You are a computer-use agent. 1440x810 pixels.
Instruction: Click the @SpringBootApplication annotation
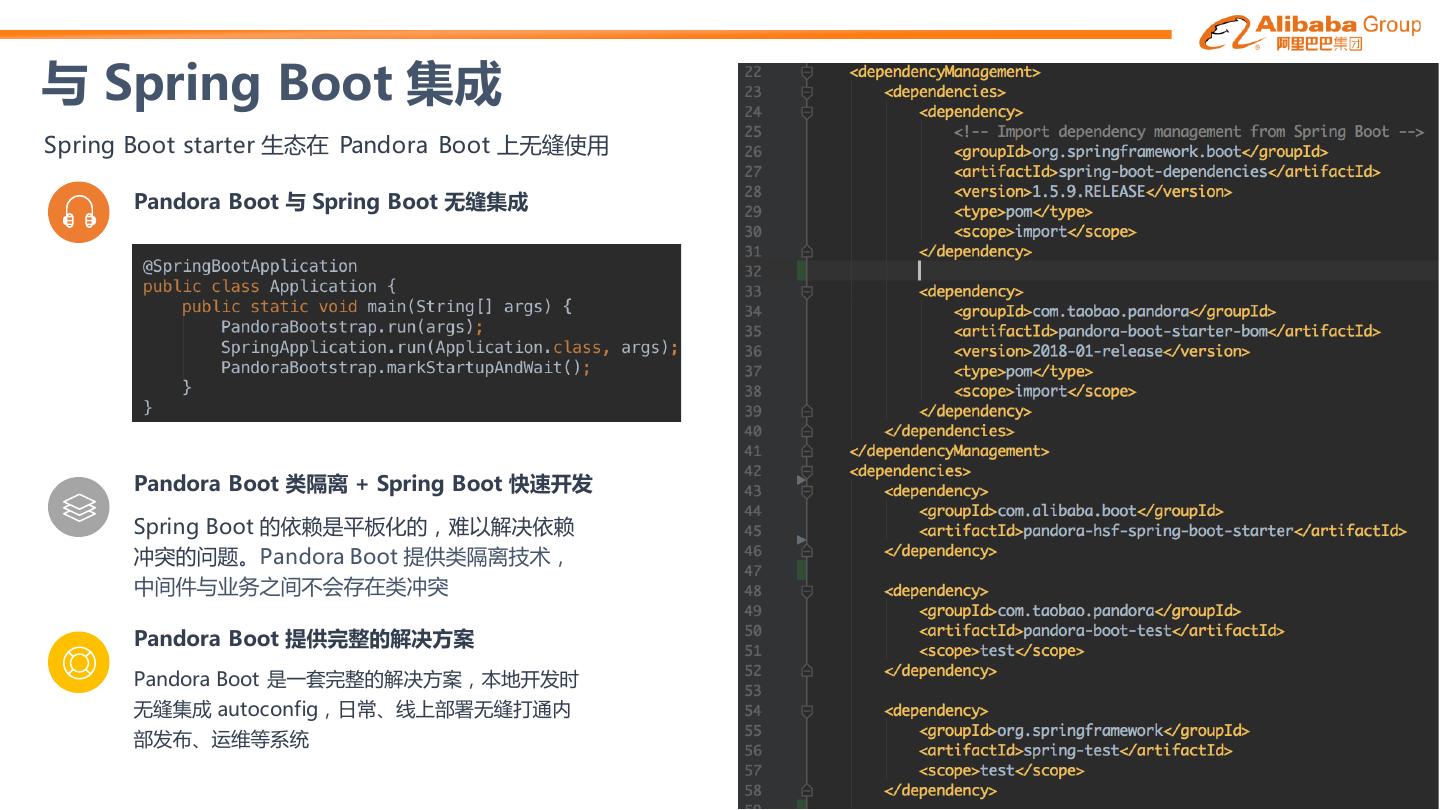tap(250, 266)
